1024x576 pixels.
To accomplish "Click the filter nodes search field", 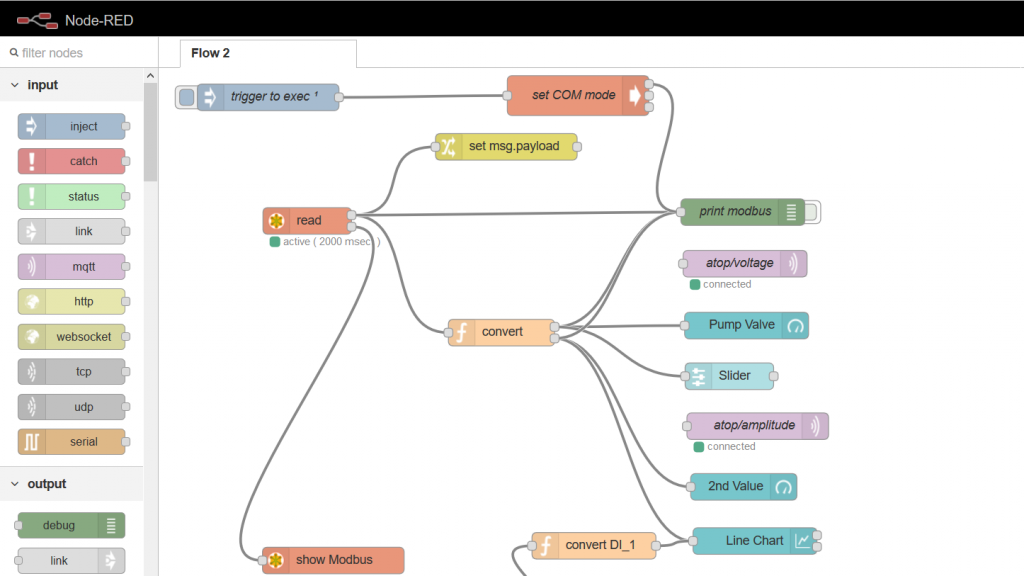I will tap(79, 52).
